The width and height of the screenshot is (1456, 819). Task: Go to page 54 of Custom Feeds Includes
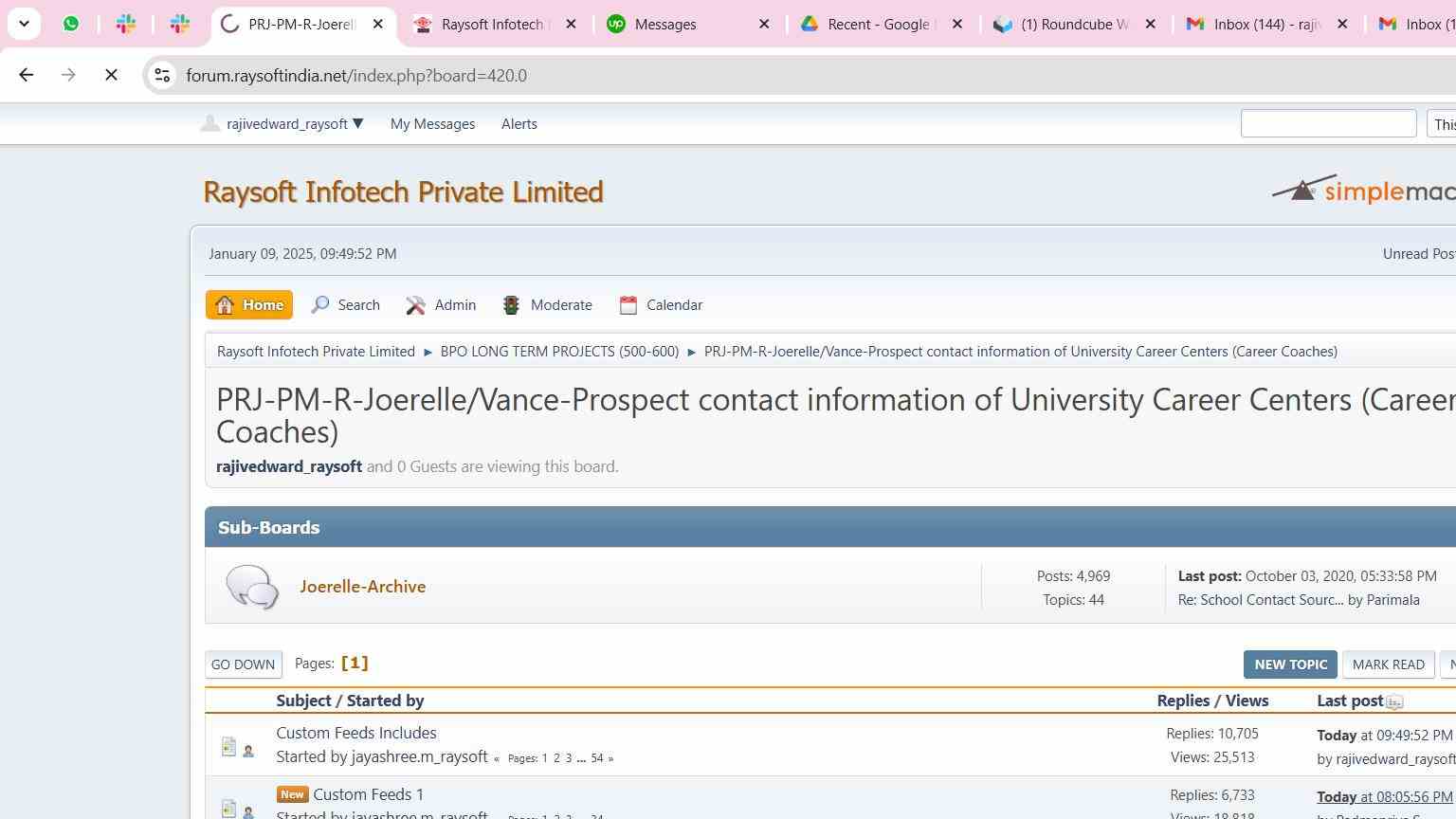pyautogui.click(x=597, y=758)
